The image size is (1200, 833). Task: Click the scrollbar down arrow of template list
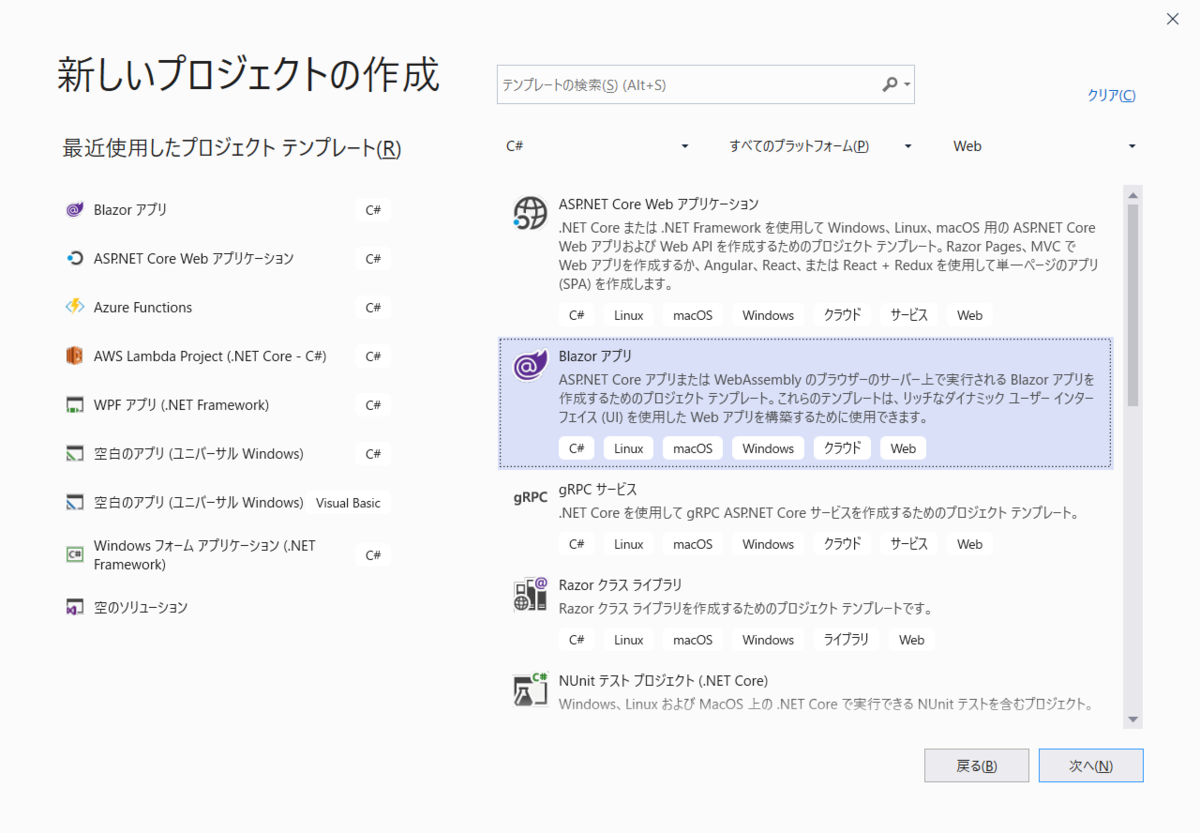point(1133,719)
